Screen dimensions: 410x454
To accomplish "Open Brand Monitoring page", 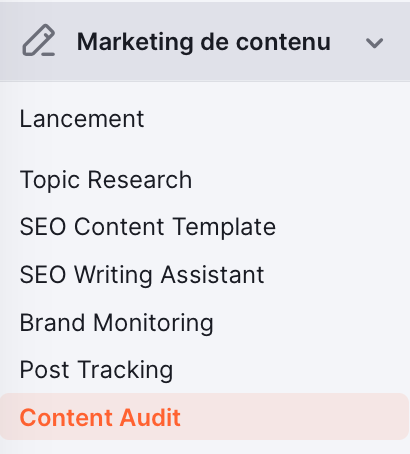I will (x=116, y=323).
